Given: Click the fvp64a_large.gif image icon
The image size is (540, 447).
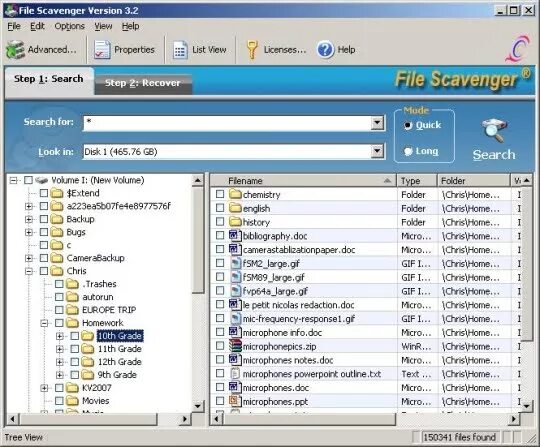Looking at the screenshot, I should pyautogui.click(x=236, y=291).
